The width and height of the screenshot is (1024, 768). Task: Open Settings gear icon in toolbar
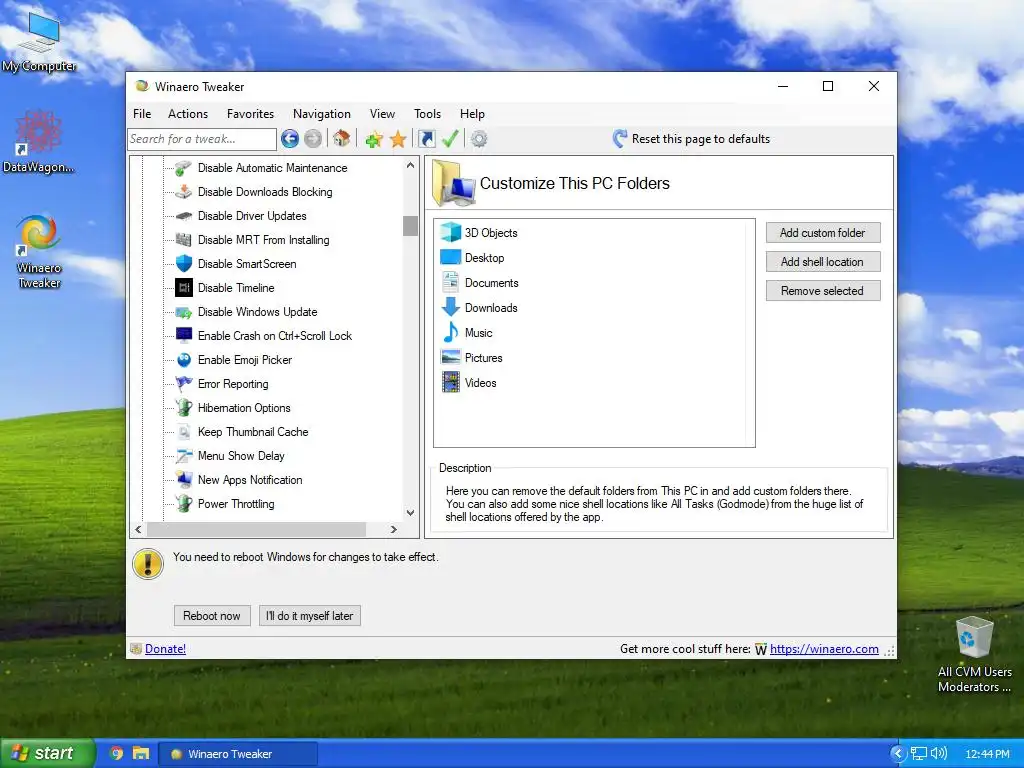tap(479, 138)
